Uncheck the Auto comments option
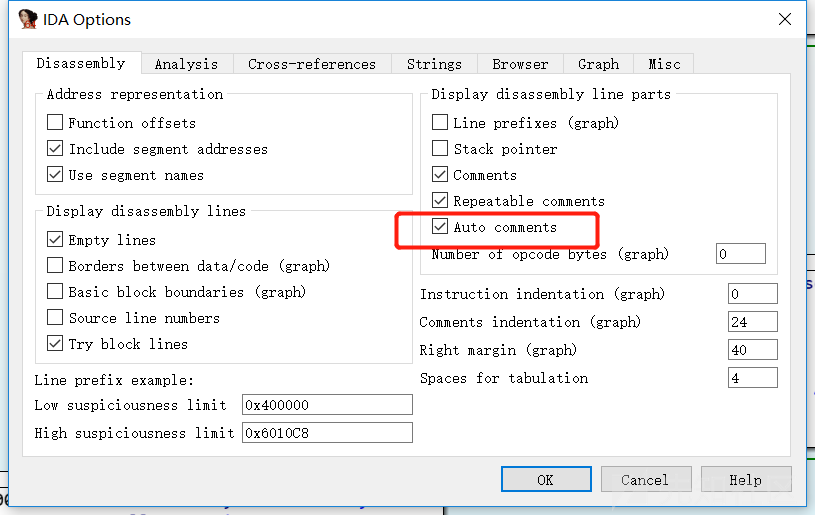Image resolution: width=815 pixels, height=515 pixels. coord(440,227)
